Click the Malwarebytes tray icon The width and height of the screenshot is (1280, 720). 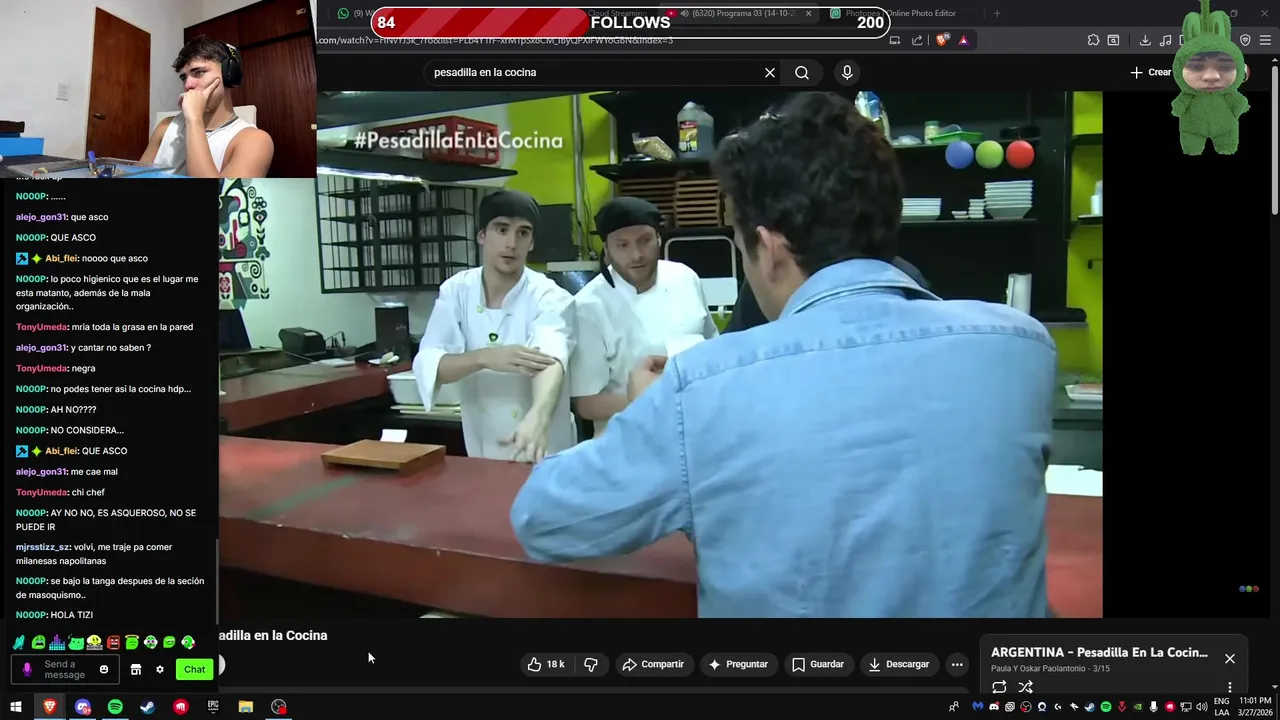coord(978,707)
